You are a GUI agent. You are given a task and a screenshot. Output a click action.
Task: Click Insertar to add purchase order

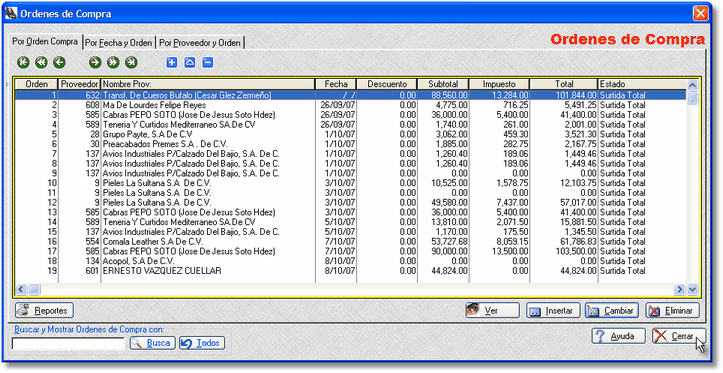pyautogui.click(x=552, y=310)
